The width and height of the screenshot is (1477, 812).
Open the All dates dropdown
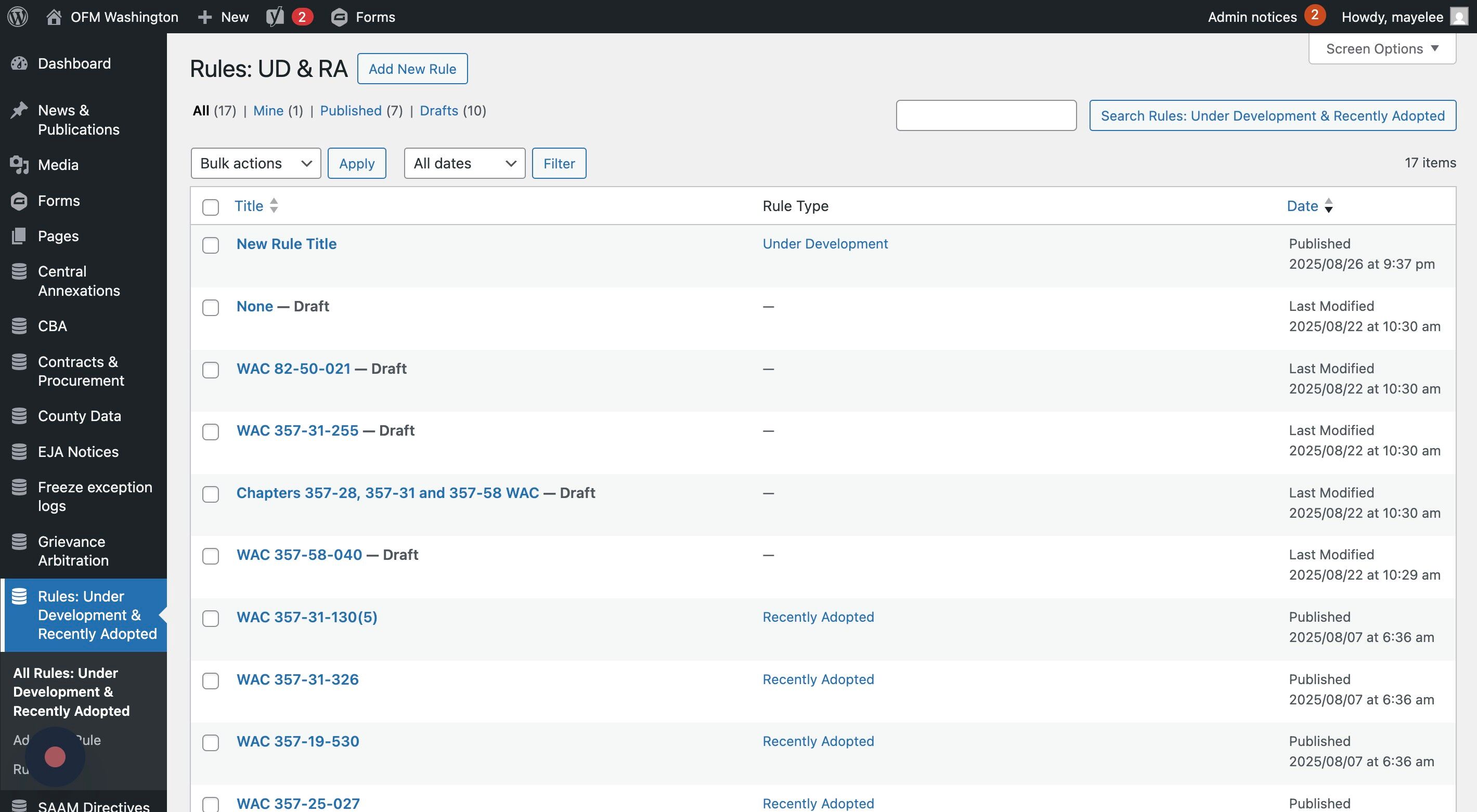pos(464,163)
